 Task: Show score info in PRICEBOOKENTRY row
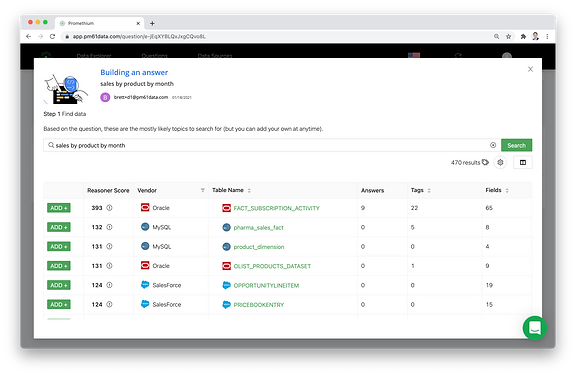pos(109,304)
